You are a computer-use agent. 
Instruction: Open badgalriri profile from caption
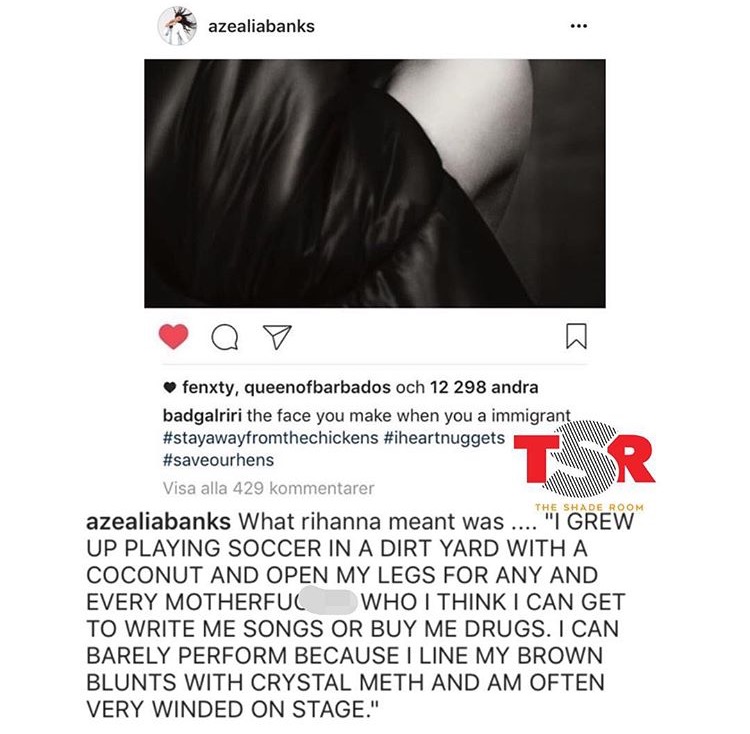click(x=202, y=416)
